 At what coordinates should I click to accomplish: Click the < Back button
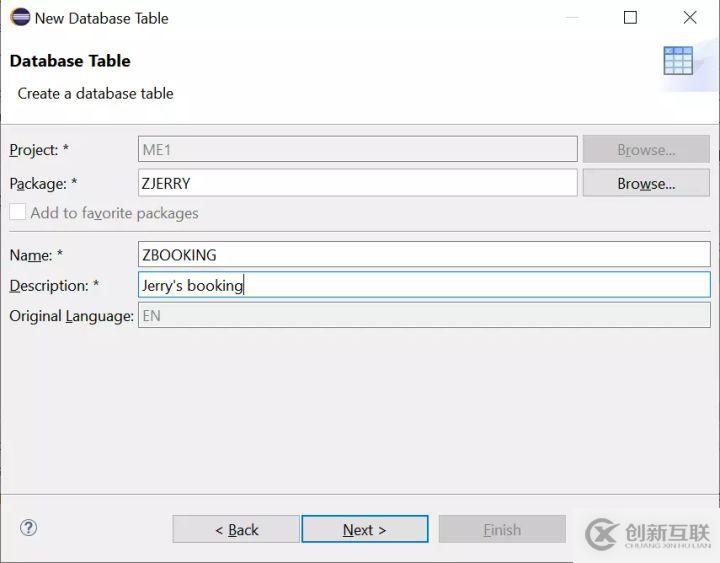point(236,529)
